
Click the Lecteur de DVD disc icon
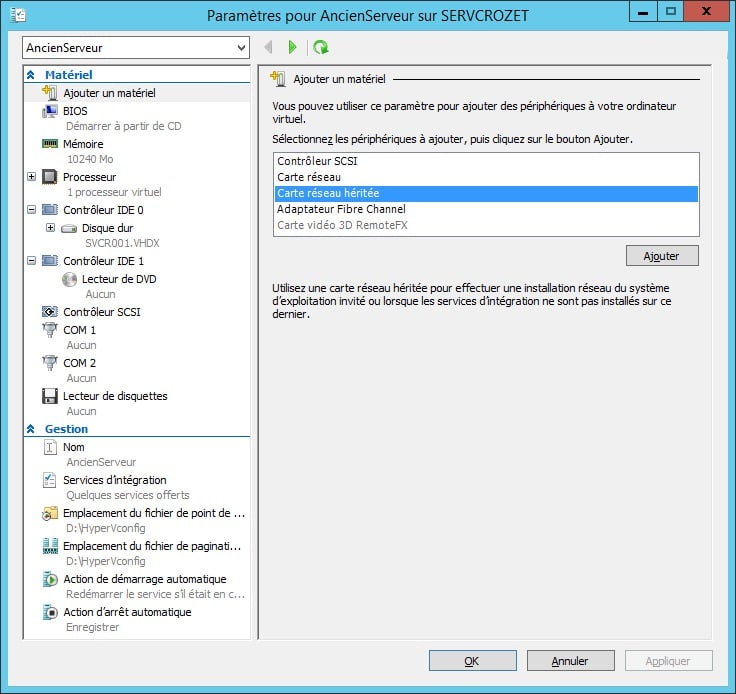point(69,279)
